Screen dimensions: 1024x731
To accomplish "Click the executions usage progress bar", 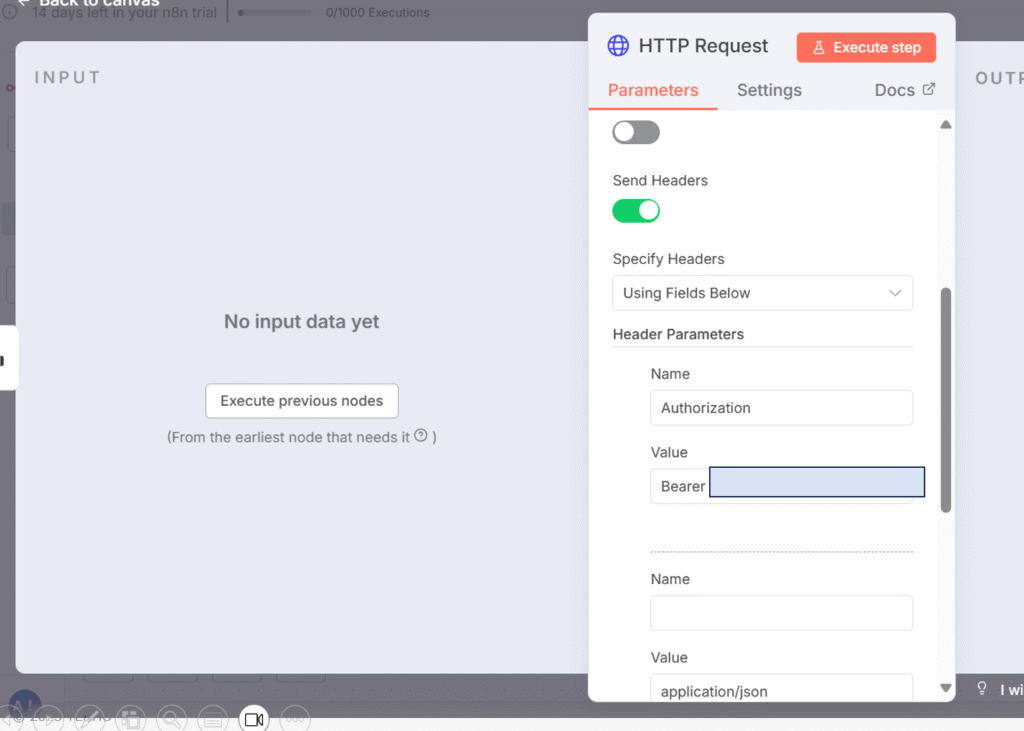I will click(x=274, y=13).
